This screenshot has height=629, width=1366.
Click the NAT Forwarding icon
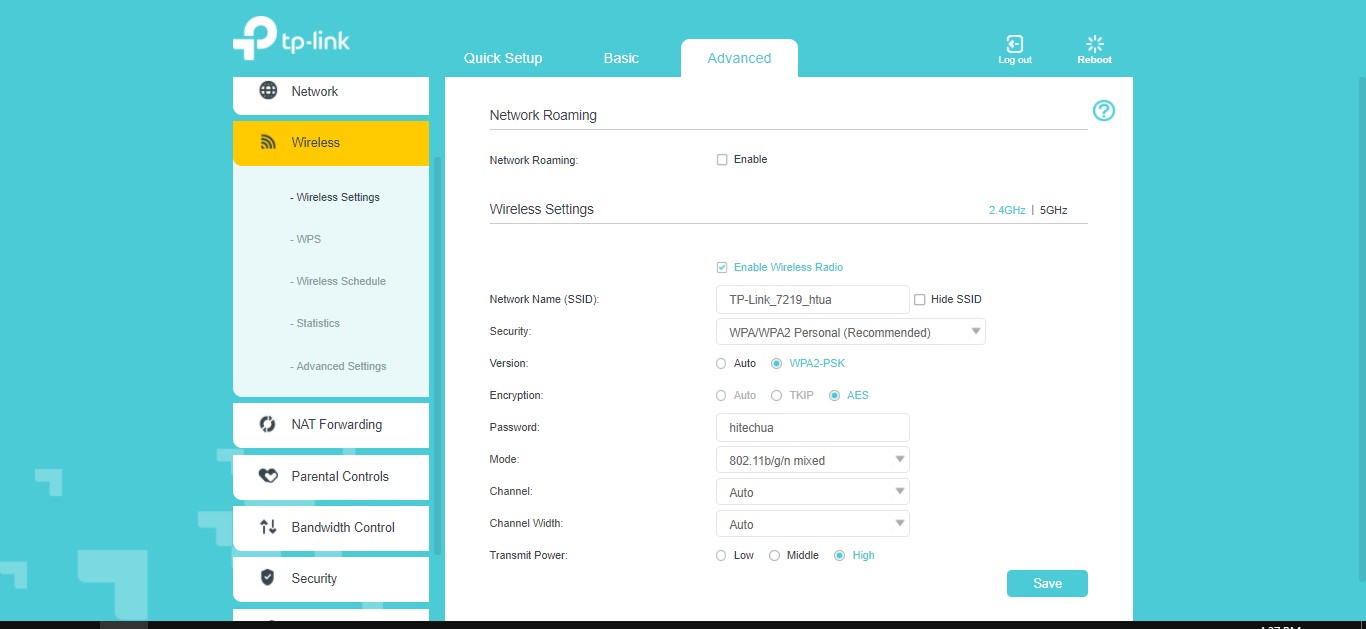268,424
